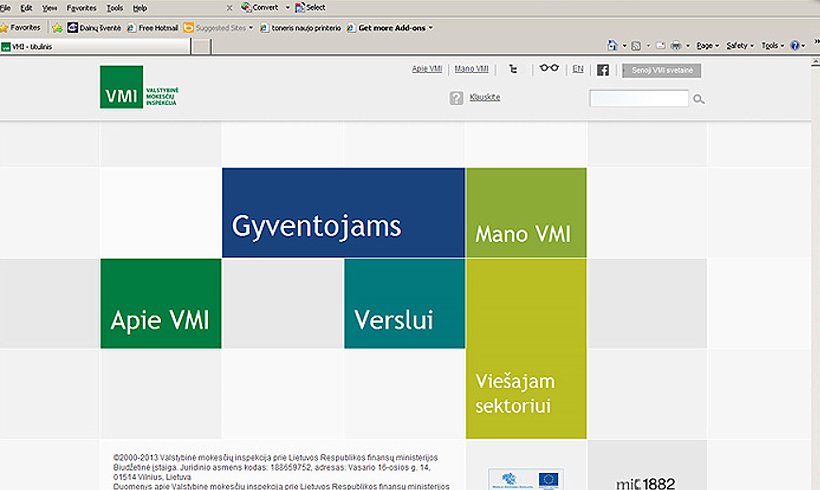
Task: Open the Viešajam sektoriui tile
Action: click(x=526, y=349)
